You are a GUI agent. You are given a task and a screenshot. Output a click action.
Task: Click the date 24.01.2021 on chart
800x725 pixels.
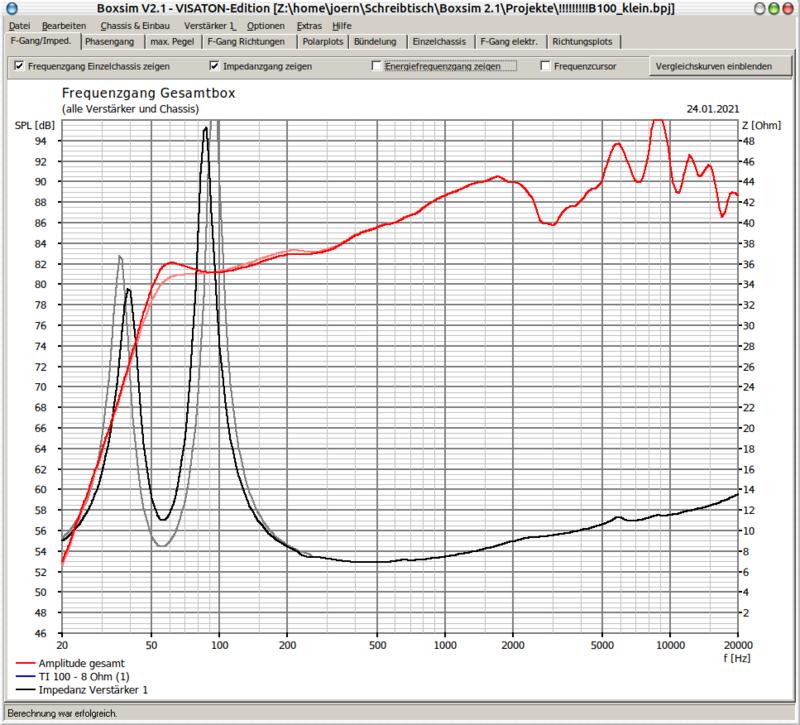713,109
